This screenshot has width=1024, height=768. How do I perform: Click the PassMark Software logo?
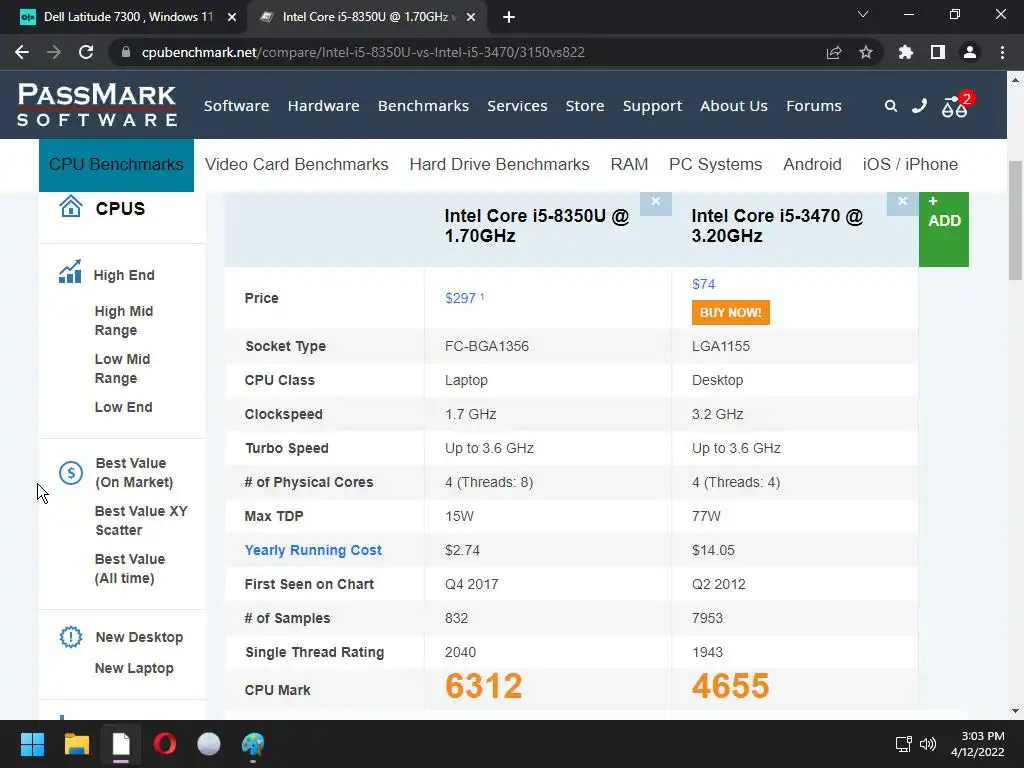(97, 104)
